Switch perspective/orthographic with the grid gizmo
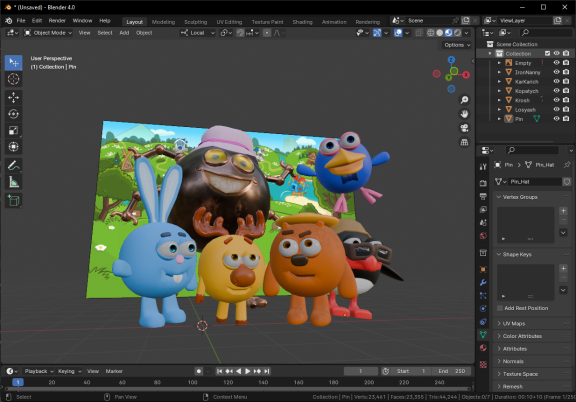Image resolution: width=576 pixels, height=402 pixels. click(465, 142)
